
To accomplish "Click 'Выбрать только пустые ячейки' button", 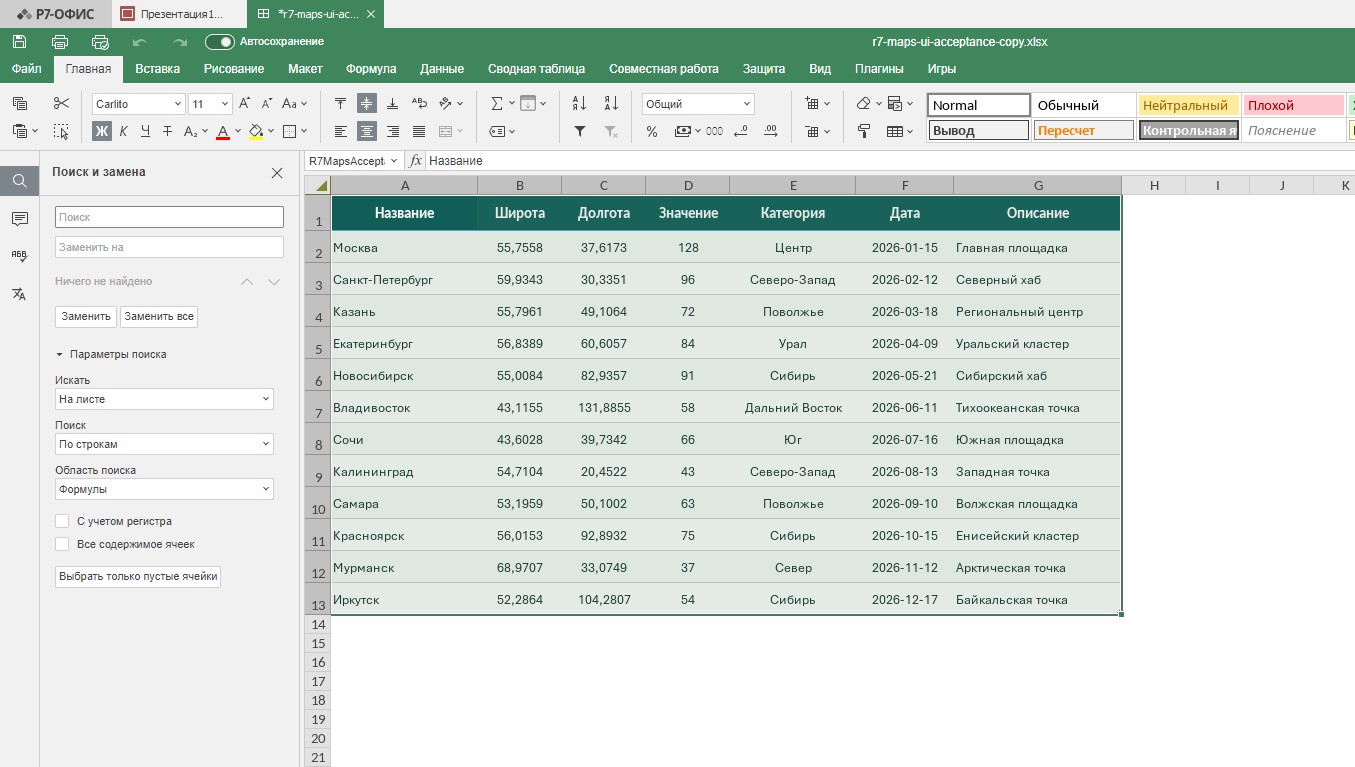I will tap(138, 576).
